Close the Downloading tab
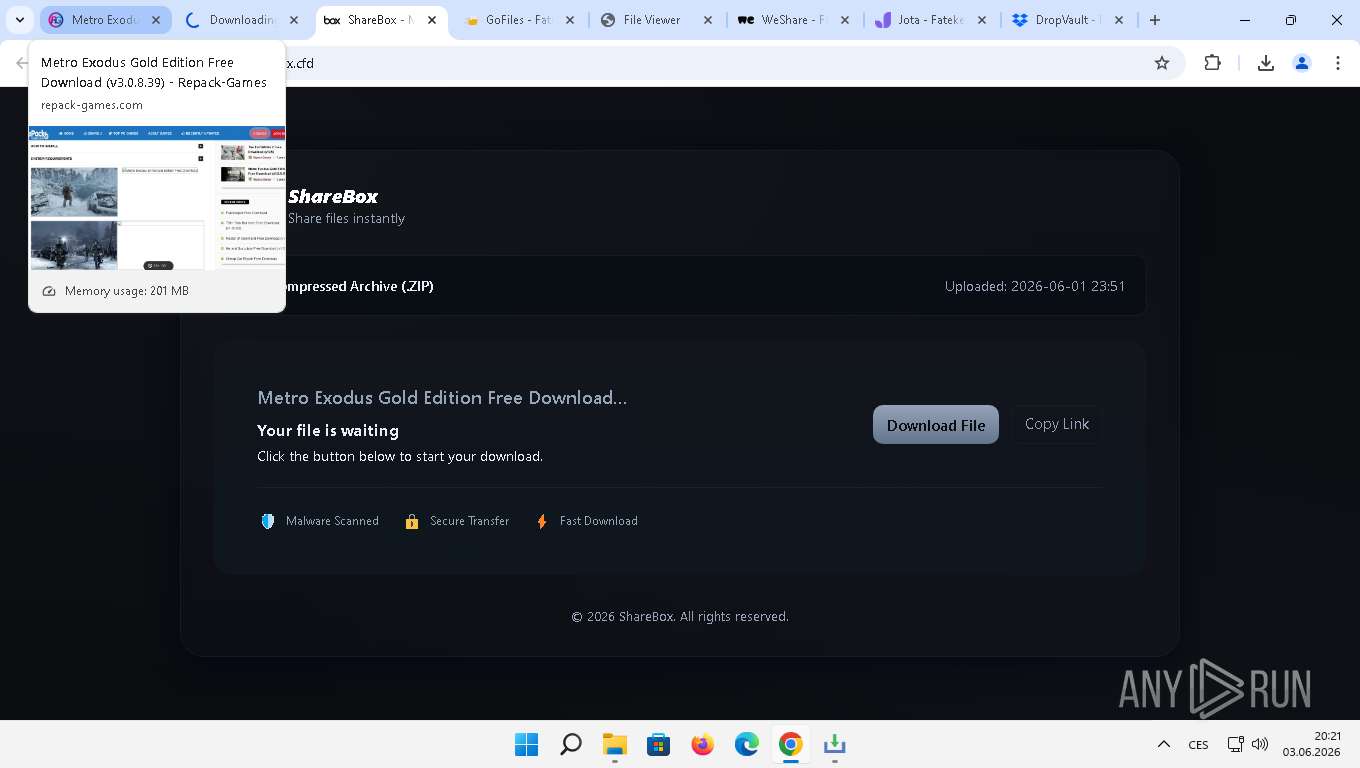Screen dimensions: 1360x768 point(294,20)
